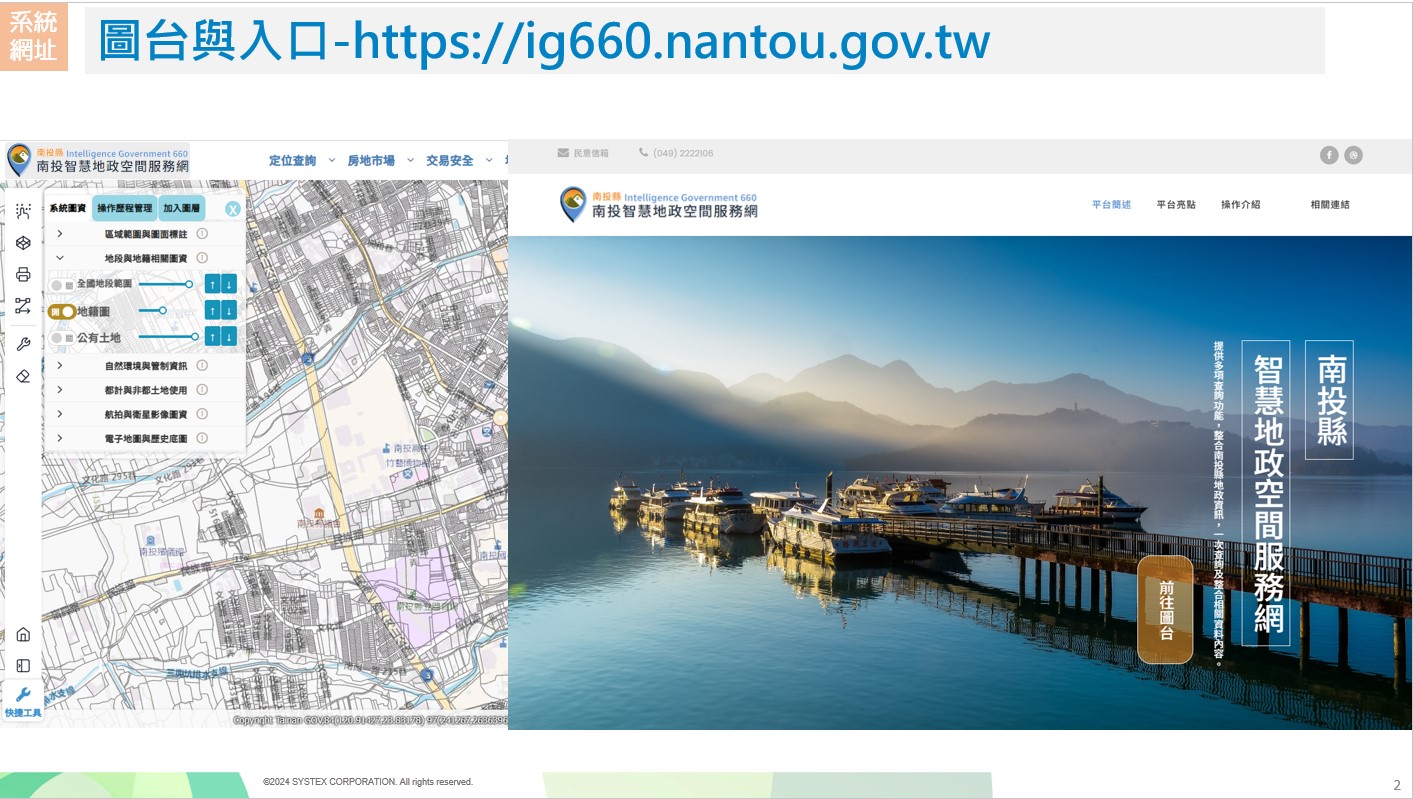Viewport: 1413px width, 799px height.
Task: Close the layer panel with X button
Action: 232,209
